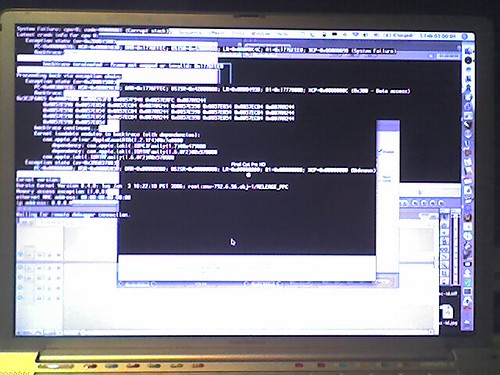This screenshot has width=500, height=375.
Task: Open the Sequence menu in the menu bar
Action: (x=190, y=33)
